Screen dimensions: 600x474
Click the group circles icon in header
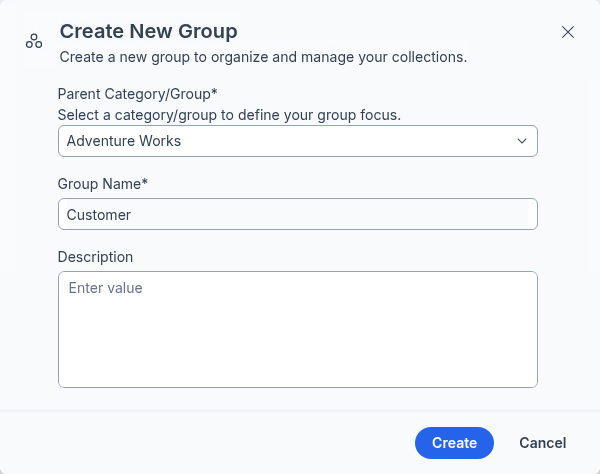pos(34,41)
